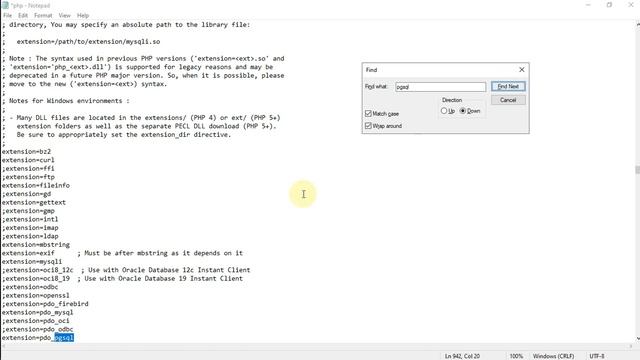The height and width of the screenshot is (360, 640).
Task: Open the Help menu
Action: pyautogui.click(x=83, y=16)
